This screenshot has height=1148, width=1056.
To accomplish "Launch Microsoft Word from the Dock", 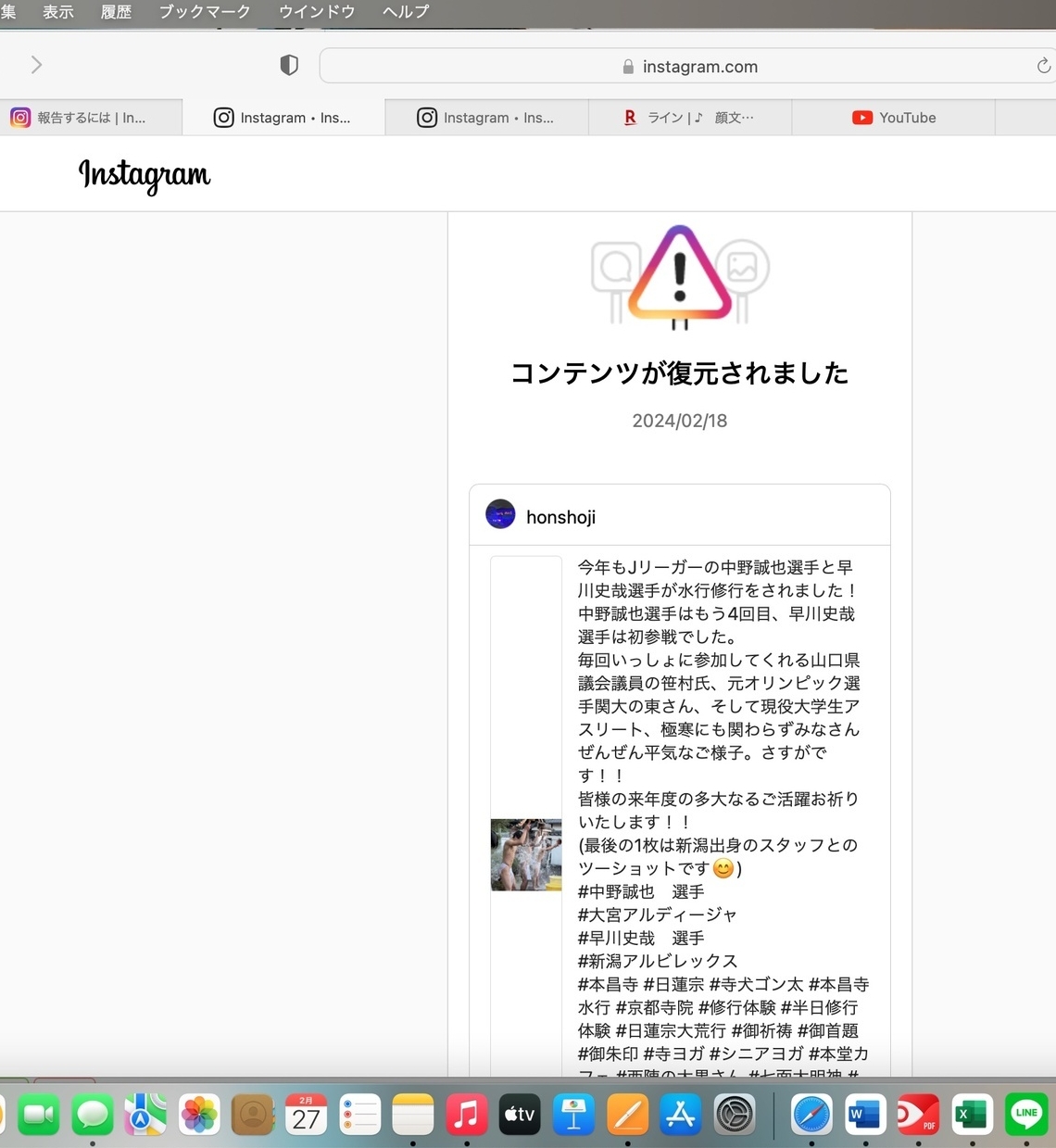I will (865, 1115).
